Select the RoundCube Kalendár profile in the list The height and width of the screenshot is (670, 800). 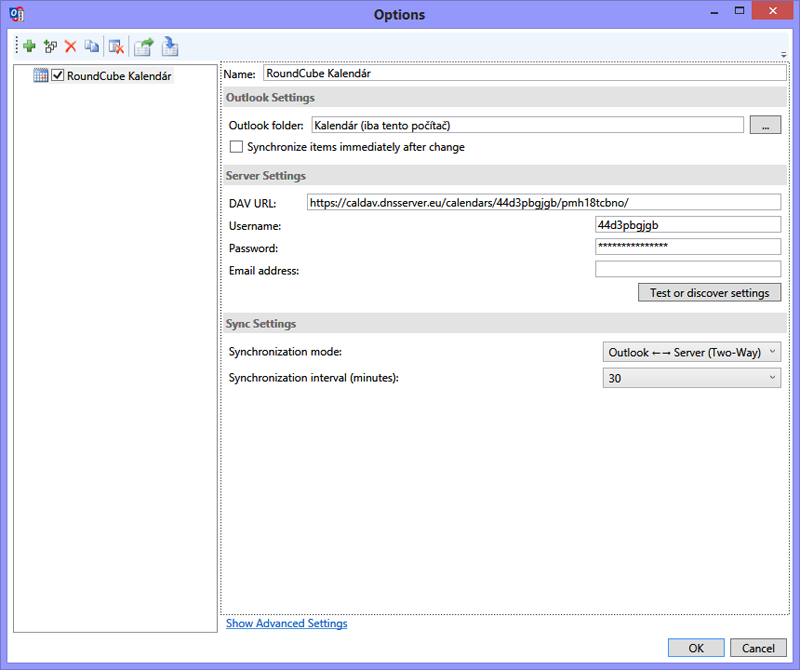click(x=119, y=76)
